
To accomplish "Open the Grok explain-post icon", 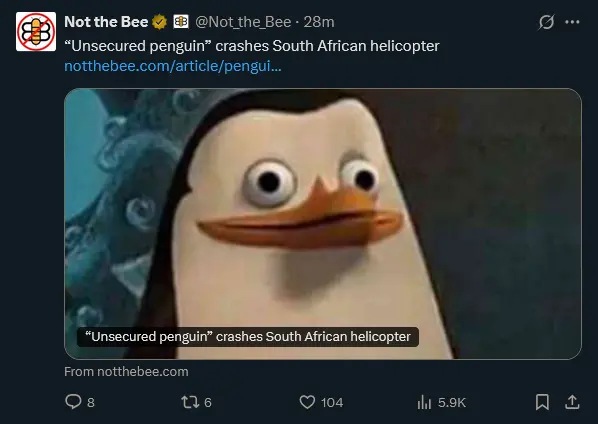I will click(546, 22).
